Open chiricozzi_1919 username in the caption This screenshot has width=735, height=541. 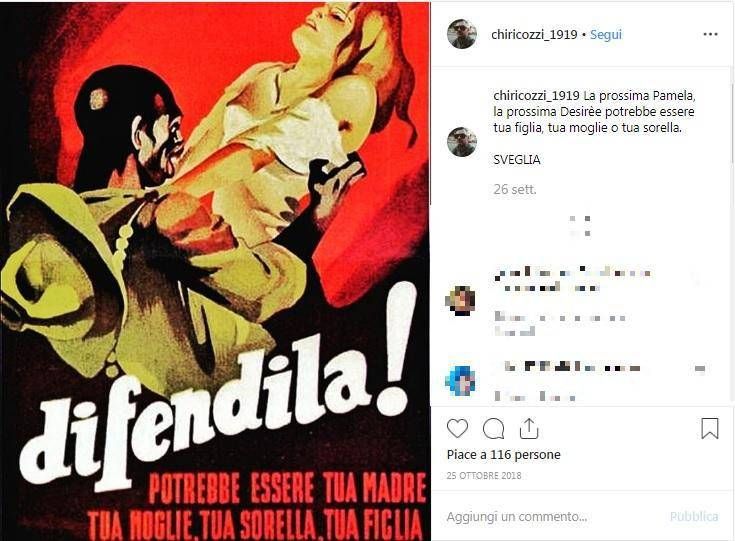tap(537, 96)
